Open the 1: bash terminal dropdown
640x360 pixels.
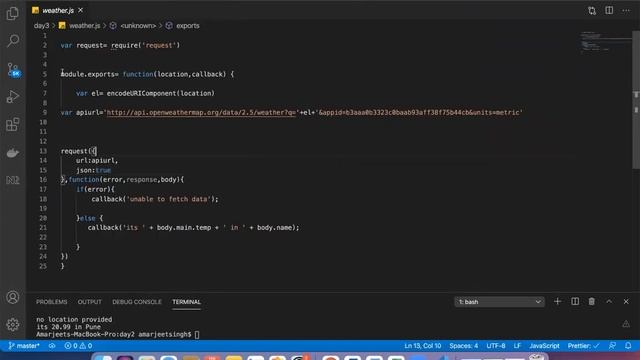pyautogui.click(x=499, y=302)
